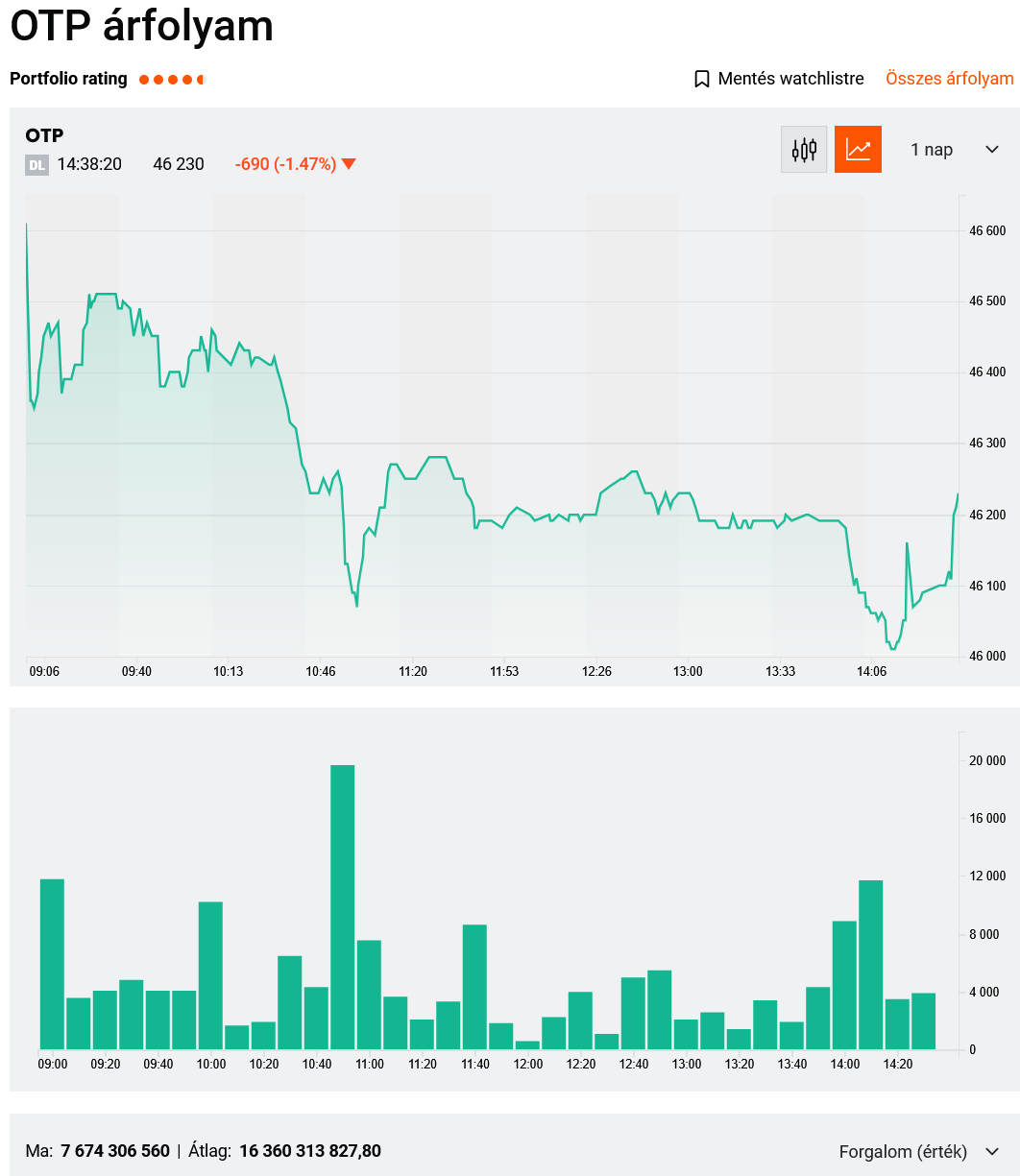Click the smallest volume bar at 12:00
This screenshot has width=1020, height=1176.
click(527, 1045)
